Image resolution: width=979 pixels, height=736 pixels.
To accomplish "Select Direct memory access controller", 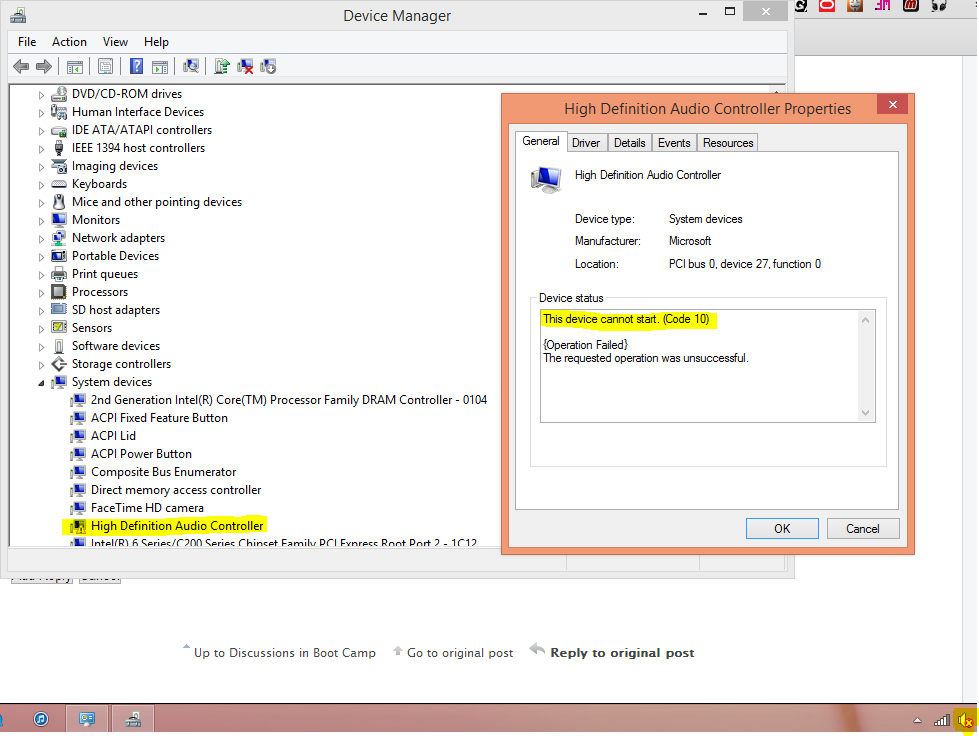I will (x=176, y=490).
